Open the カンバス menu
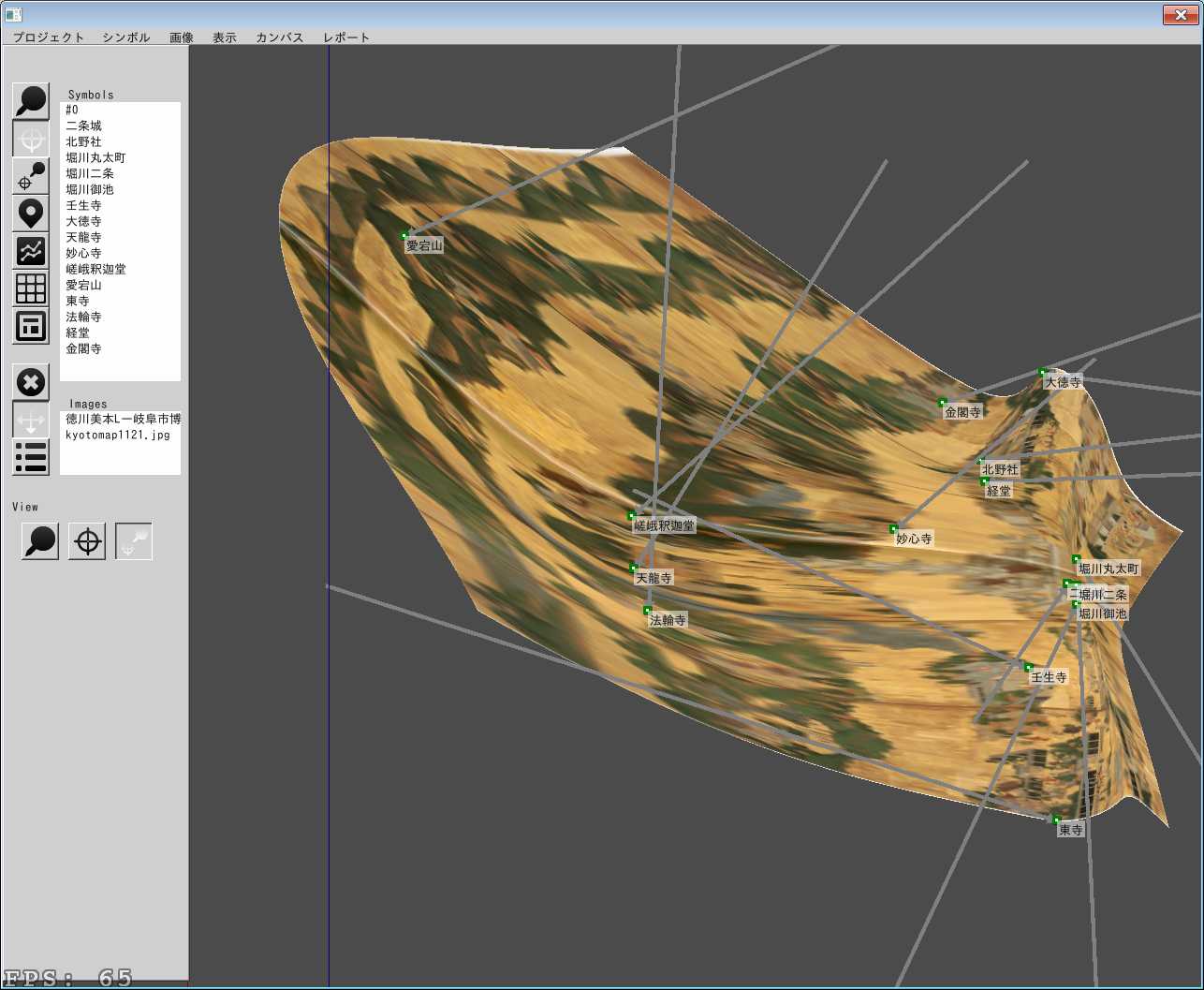The image size is (1204, 990). click(280, 37)
